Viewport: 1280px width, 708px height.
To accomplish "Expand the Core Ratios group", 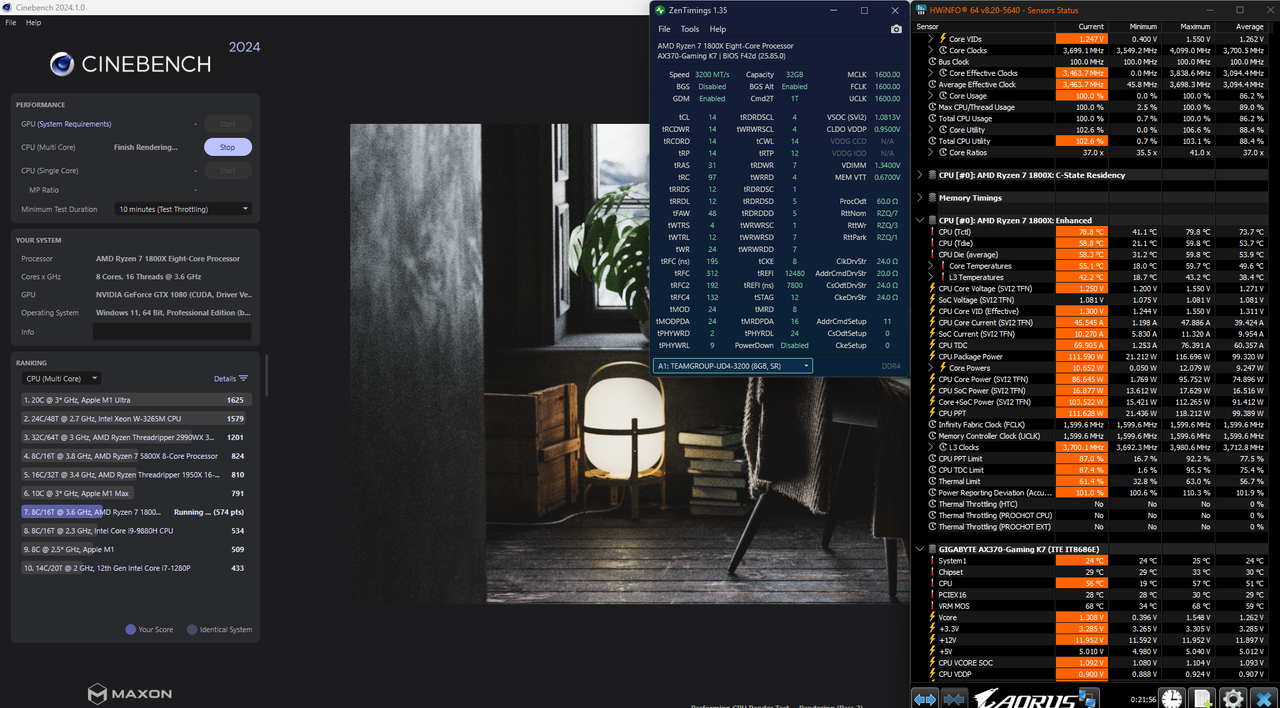I will pyautogui.click(x=931, y=152).
